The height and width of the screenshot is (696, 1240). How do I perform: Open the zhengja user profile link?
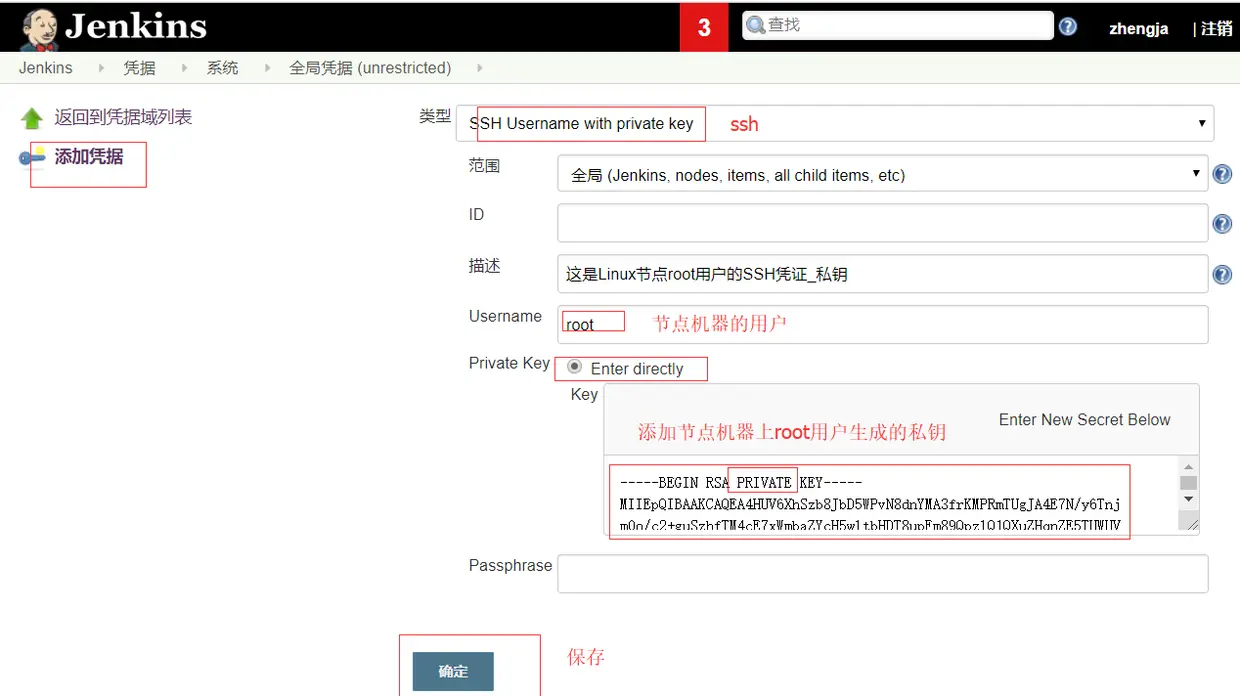click(x=1138, y=28)
